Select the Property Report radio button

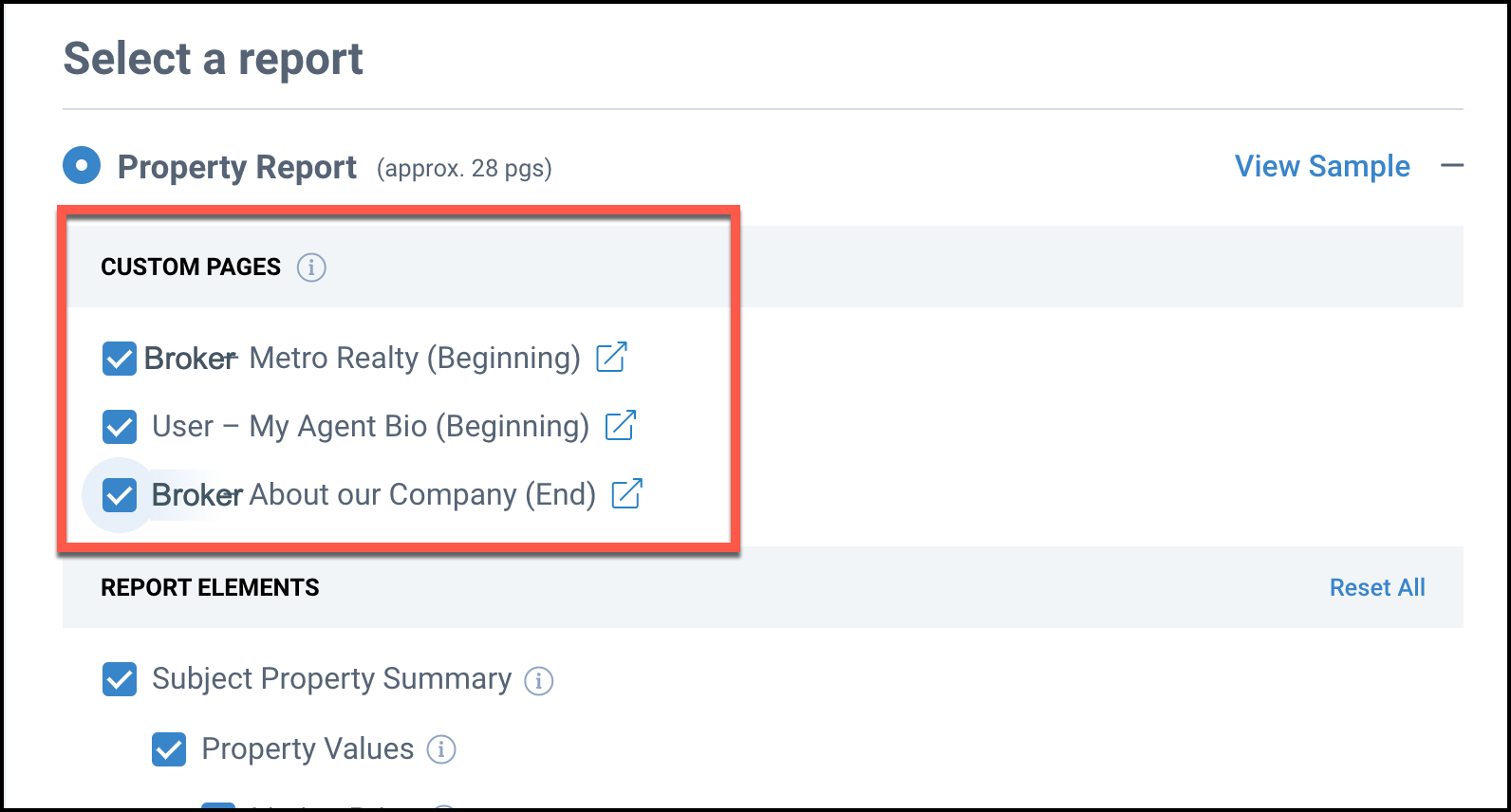point(82,166)
